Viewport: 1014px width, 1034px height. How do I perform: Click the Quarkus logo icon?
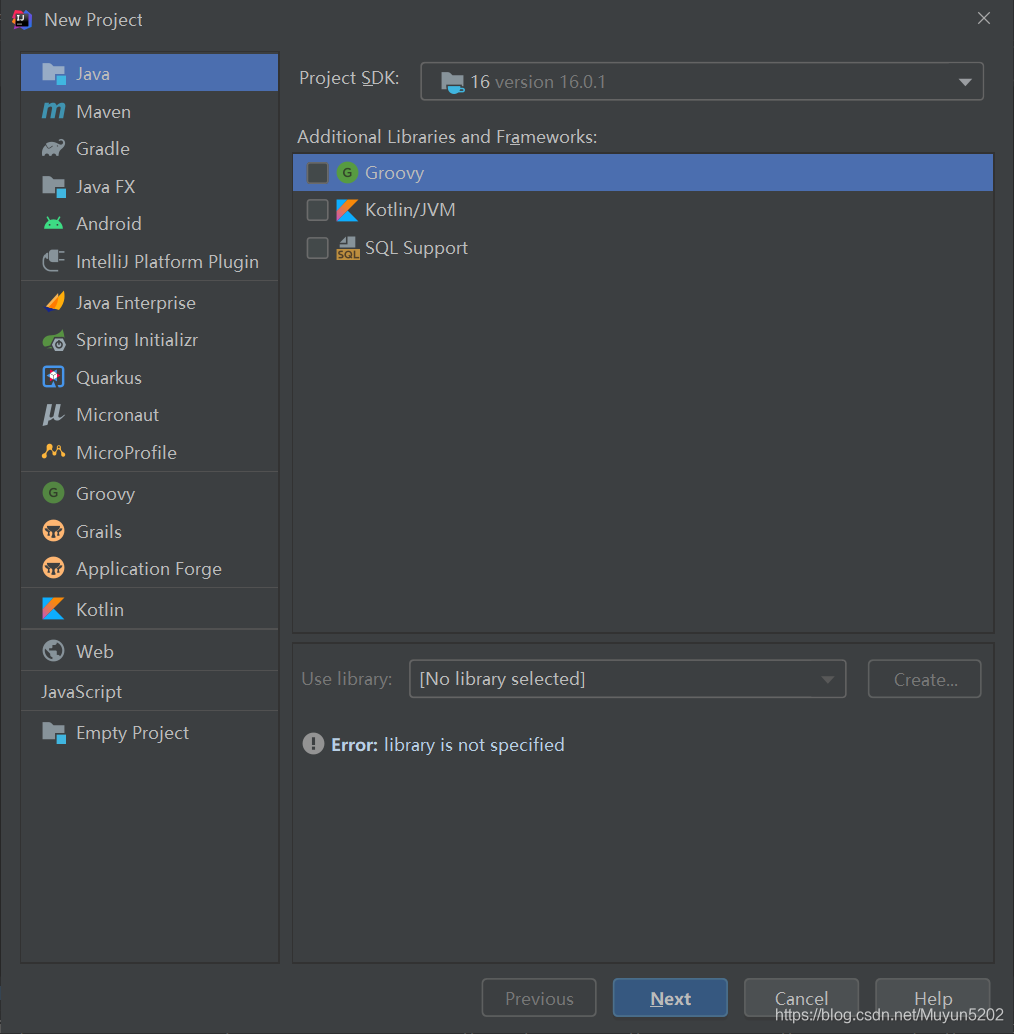pos(53,377)
